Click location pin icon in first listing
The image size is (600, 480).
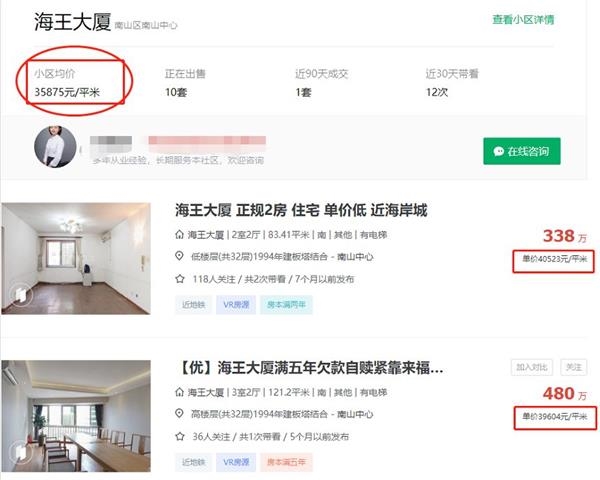point(179,256)
